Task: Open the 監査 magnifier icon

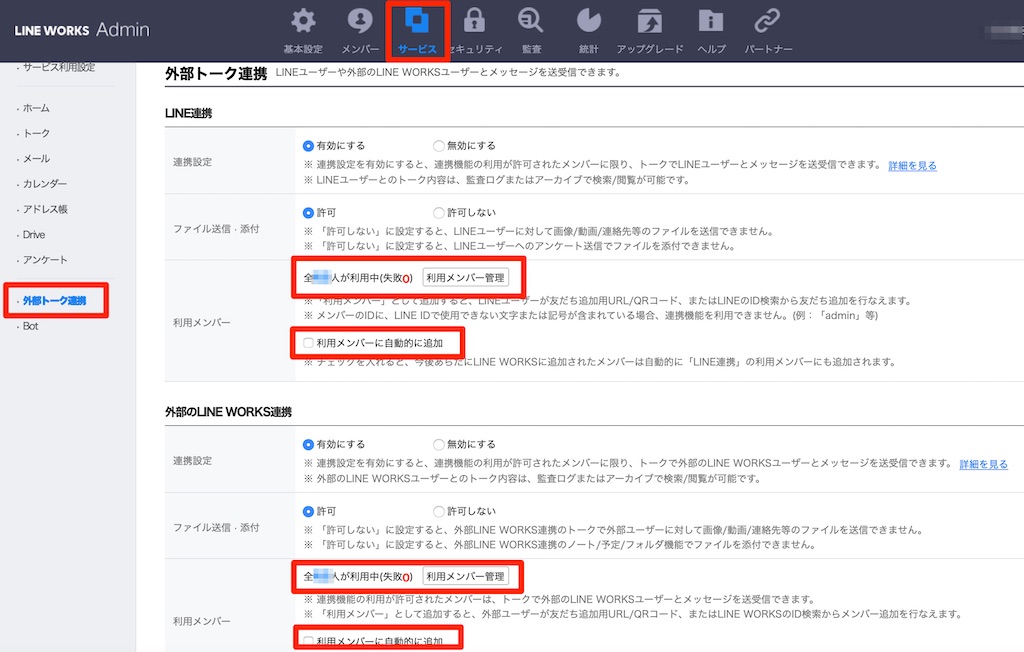Action: tap(531, 22)
